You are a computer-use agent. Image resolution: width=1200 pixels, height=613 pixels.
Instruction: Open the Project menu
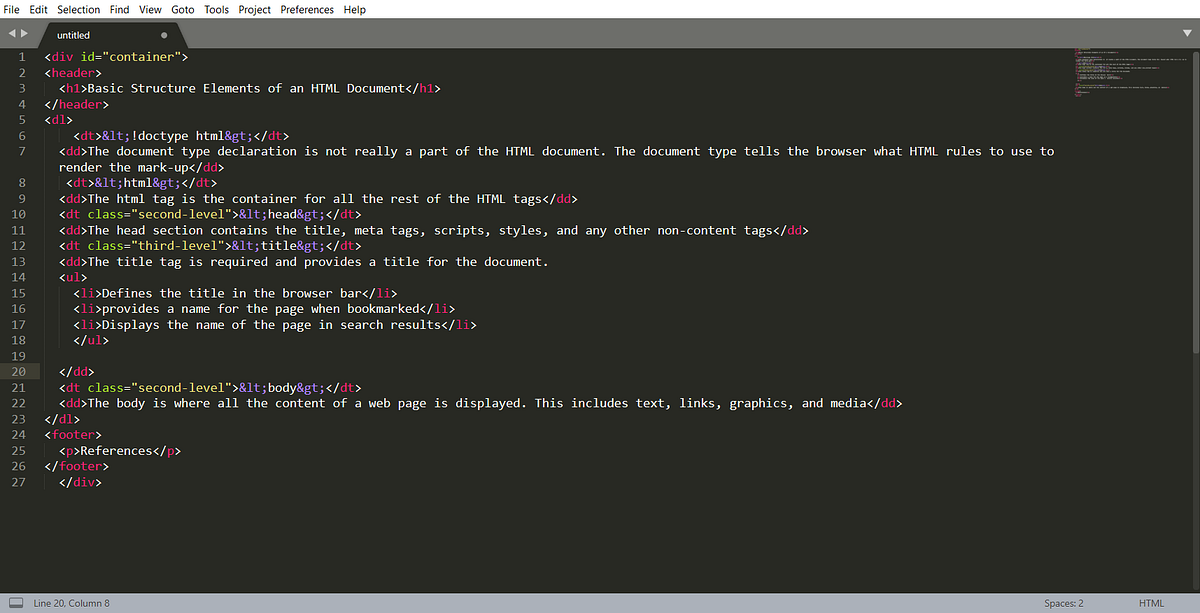(254, 9)
